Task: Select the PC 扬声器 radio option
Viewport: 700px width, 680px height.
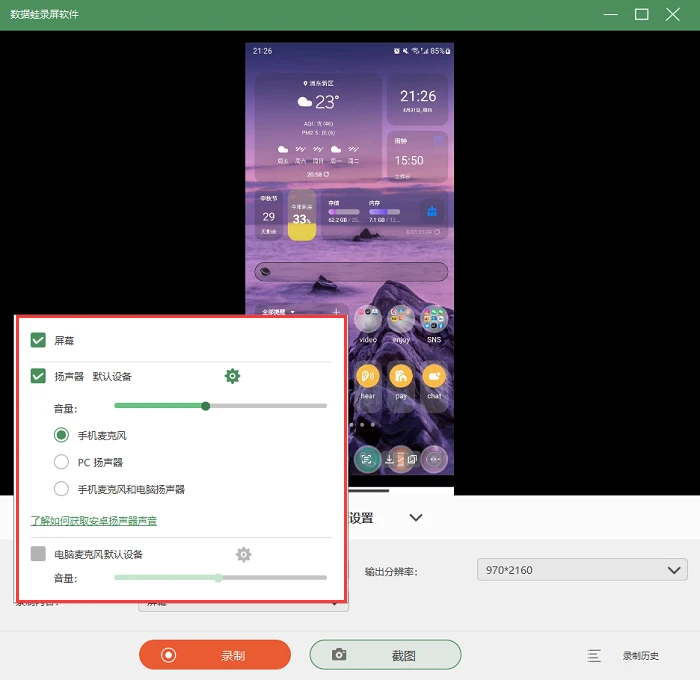Action: [61, 462]
